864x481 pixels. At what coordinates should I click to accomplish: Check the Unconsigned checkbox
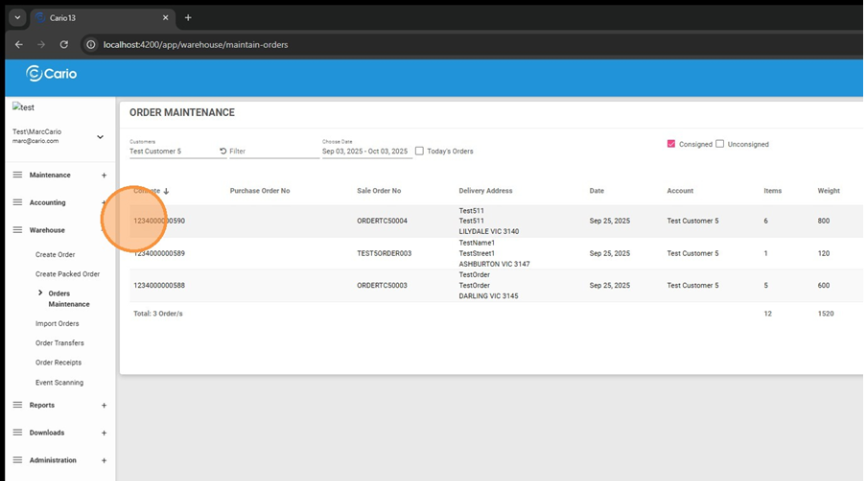click(x=720, y=144)
